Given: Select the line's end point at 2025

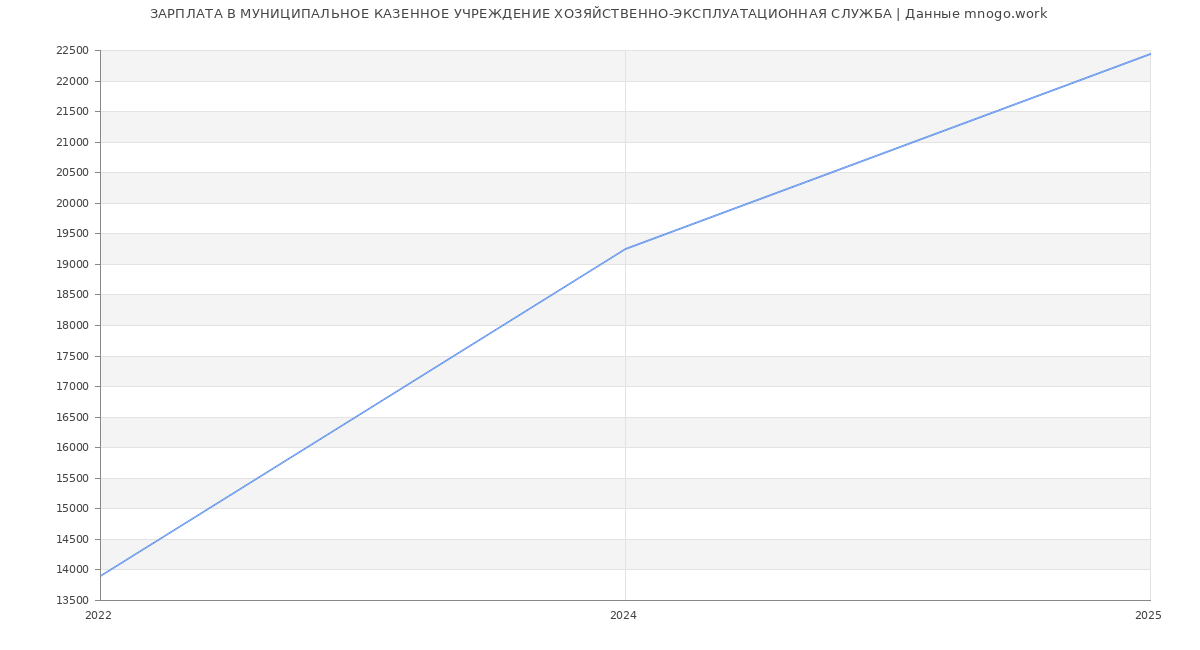Looking at the screenshot, I should [x=1149, y=54].
